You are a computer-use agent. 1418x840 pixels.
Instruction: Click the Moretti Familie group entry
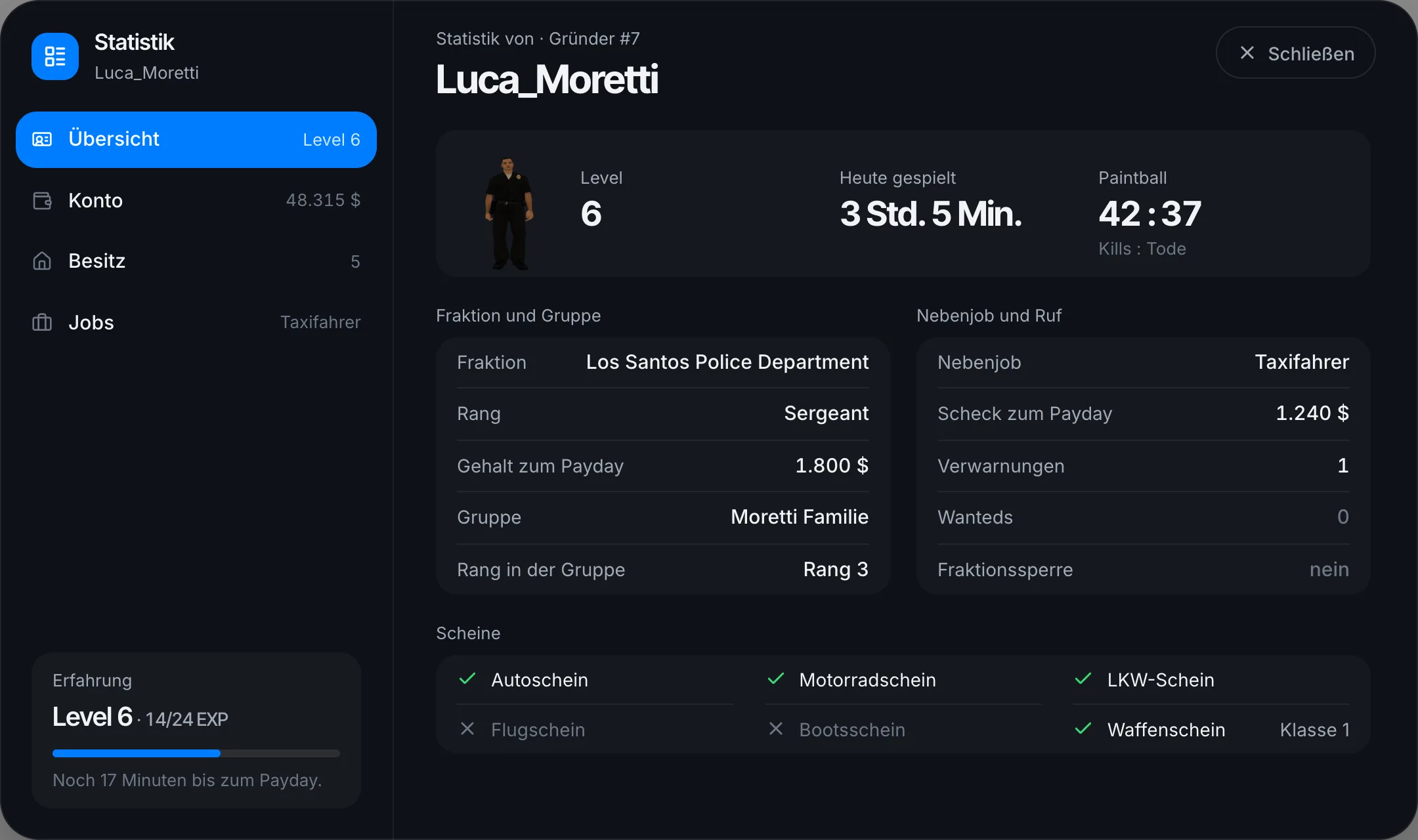click(800, 516)
